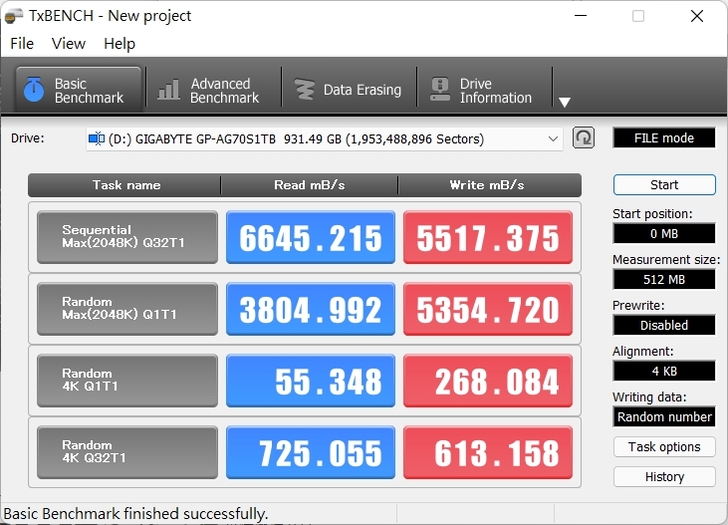Change Prewrite Disabled setting
This screenshot has width=728, height=525.
pyautogui.click(x=663, y=325)
